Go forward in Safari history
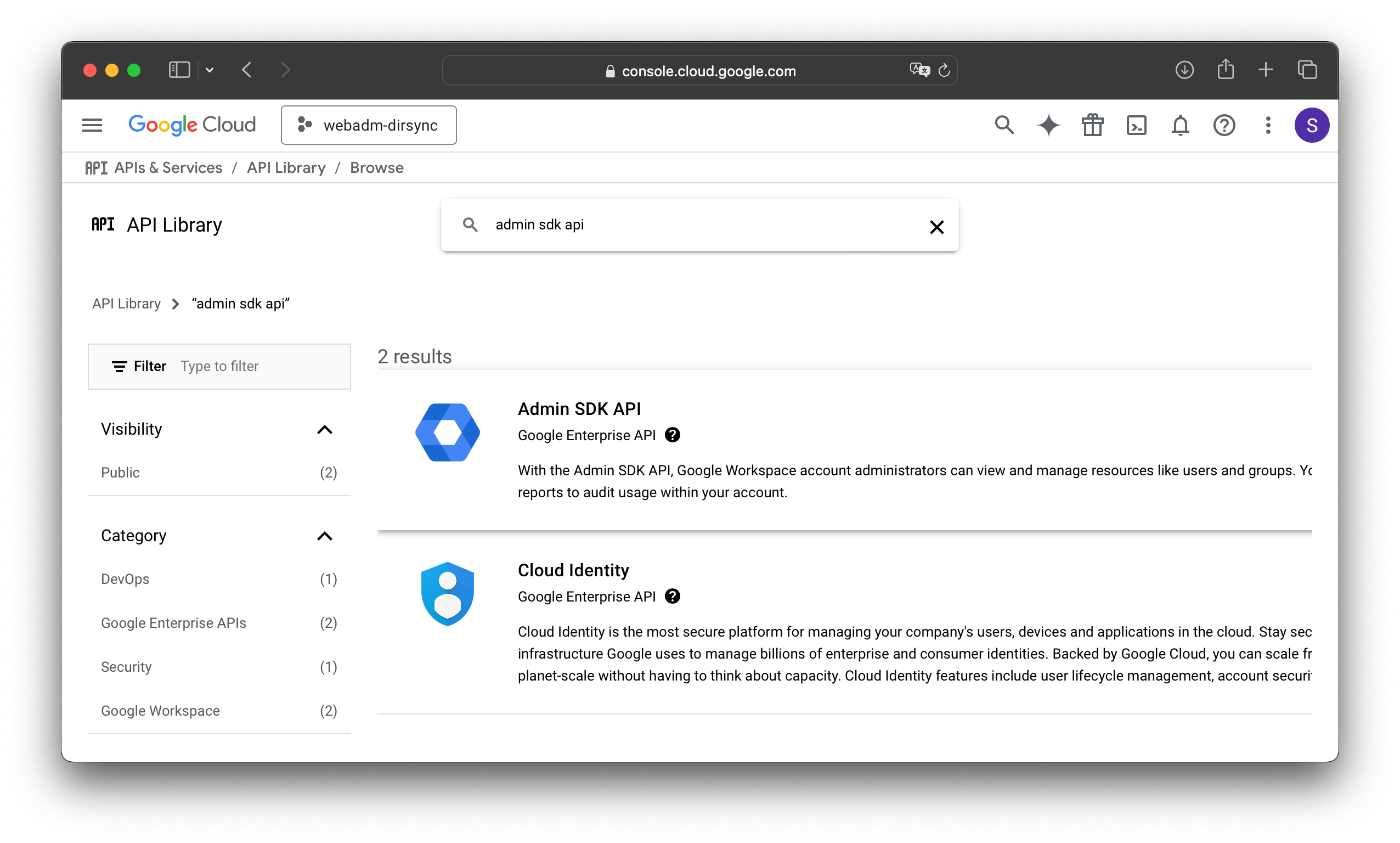 [x=285, y=70]
